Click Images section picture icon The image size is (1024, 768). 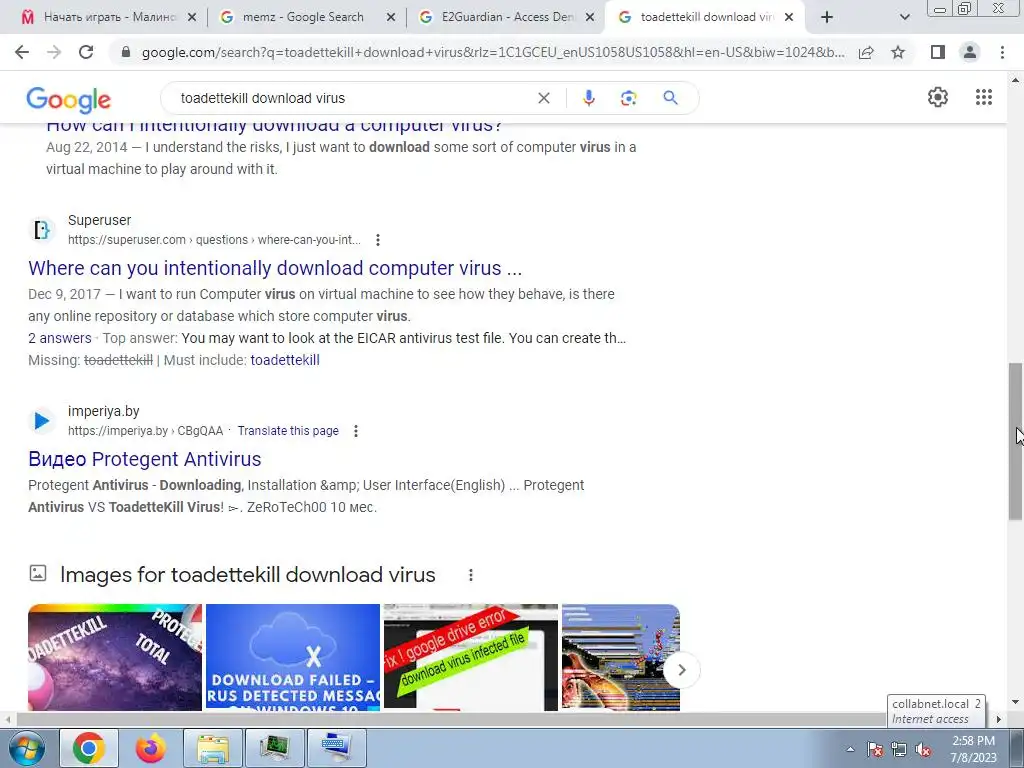coord(38,573)
